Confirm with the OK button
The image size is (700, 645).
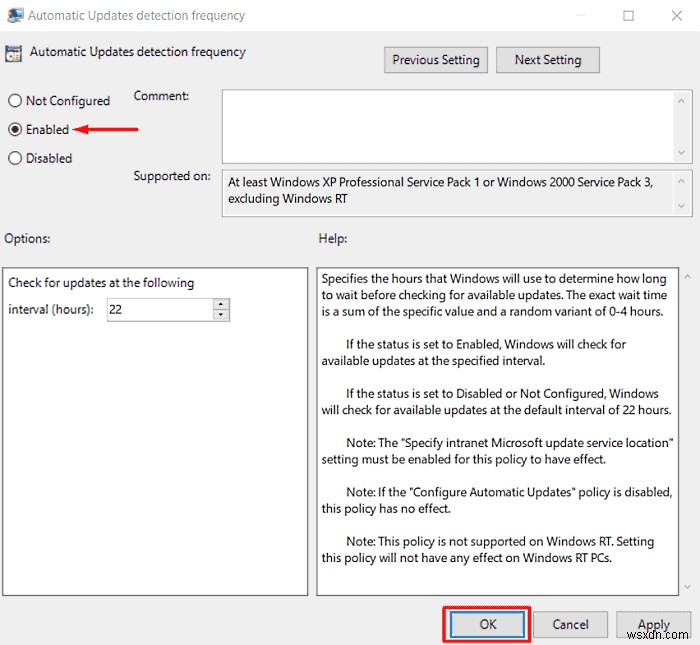487,624
